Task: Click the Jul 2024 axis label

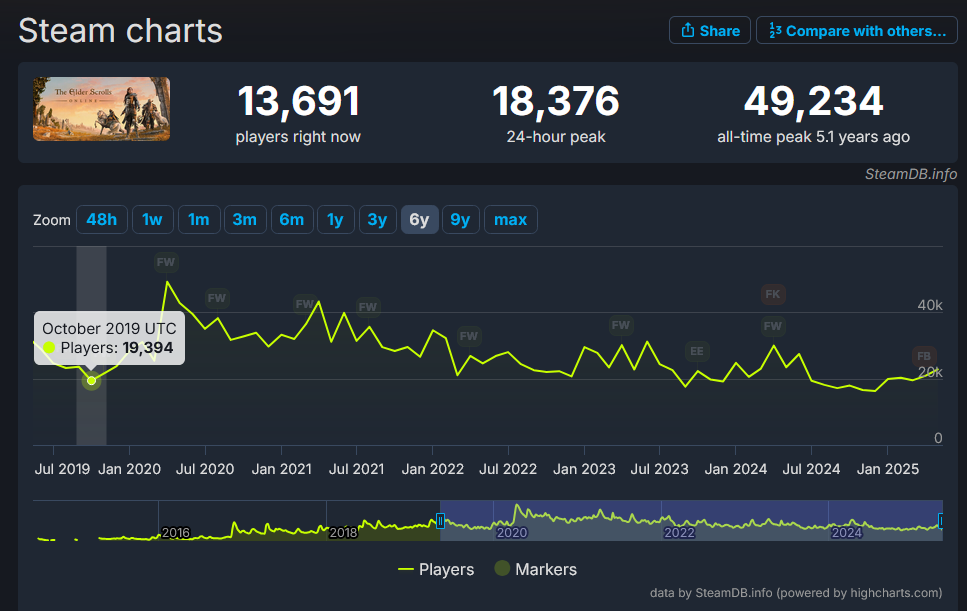Action: [811, 469]
